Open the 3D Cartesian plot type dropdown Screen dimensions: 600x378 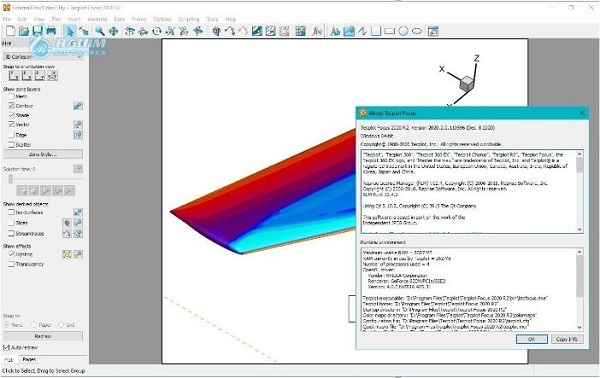coord(43,57)
